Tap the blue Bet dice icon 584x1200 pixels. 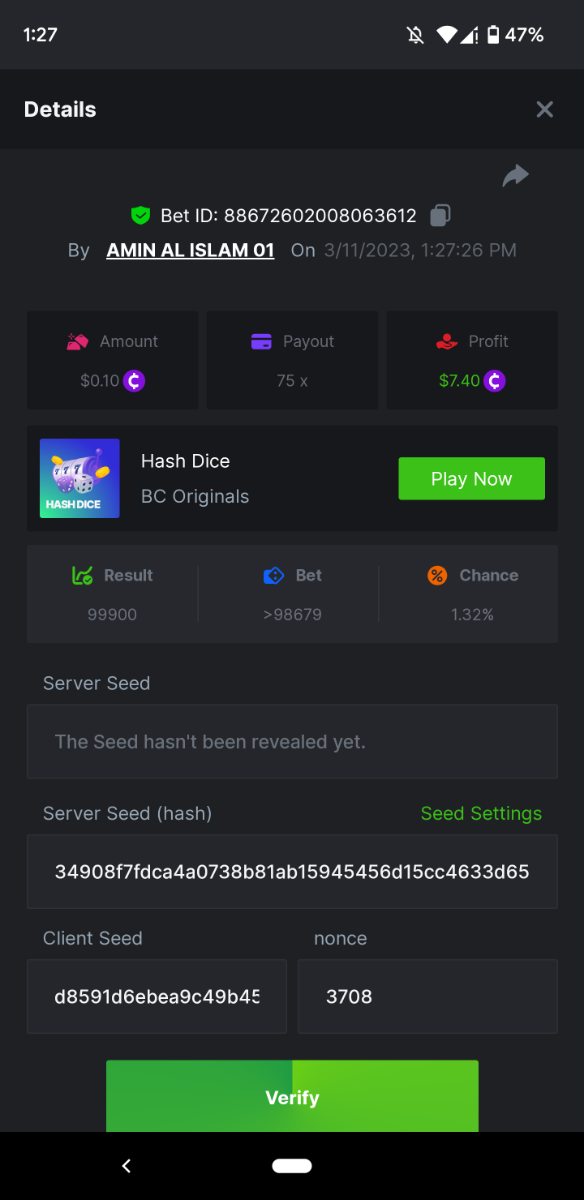274,575
